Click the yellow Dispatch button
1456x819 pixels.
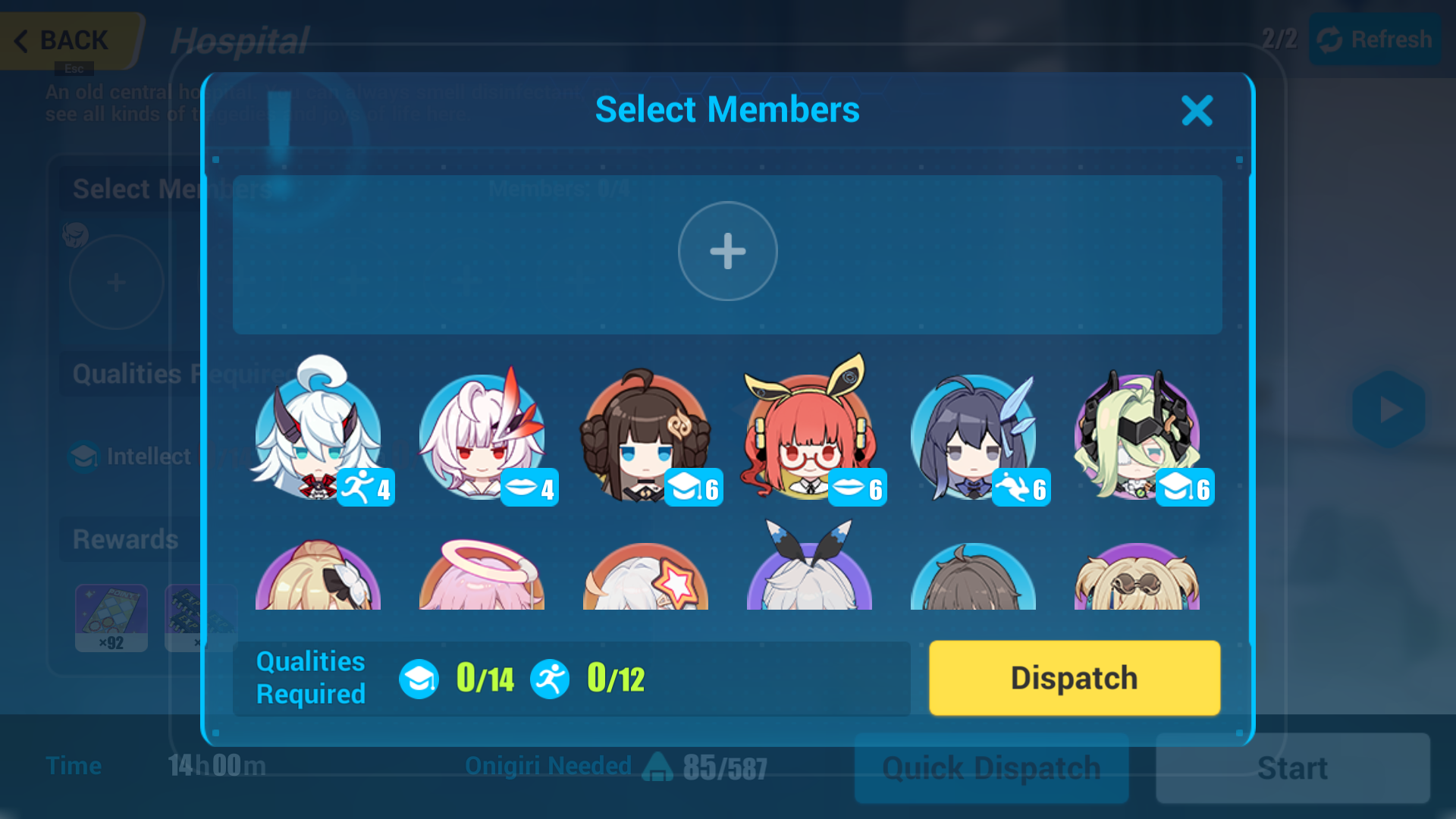coord(1075,678)
